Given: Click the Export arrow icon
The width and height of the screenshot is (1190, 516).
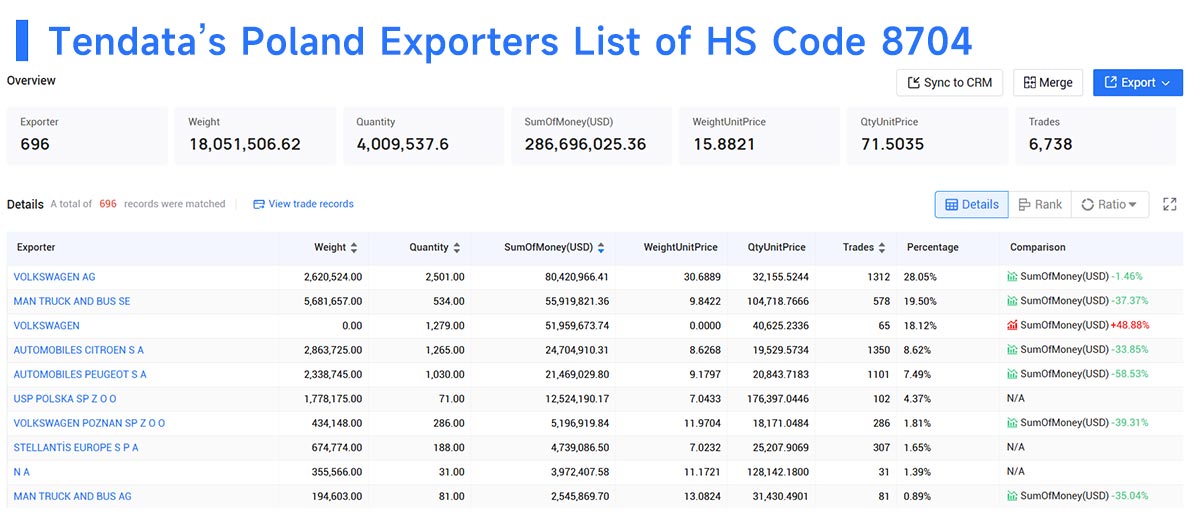Looking at the screenshot, I should pyautogui.click(x=1111, y=83).
